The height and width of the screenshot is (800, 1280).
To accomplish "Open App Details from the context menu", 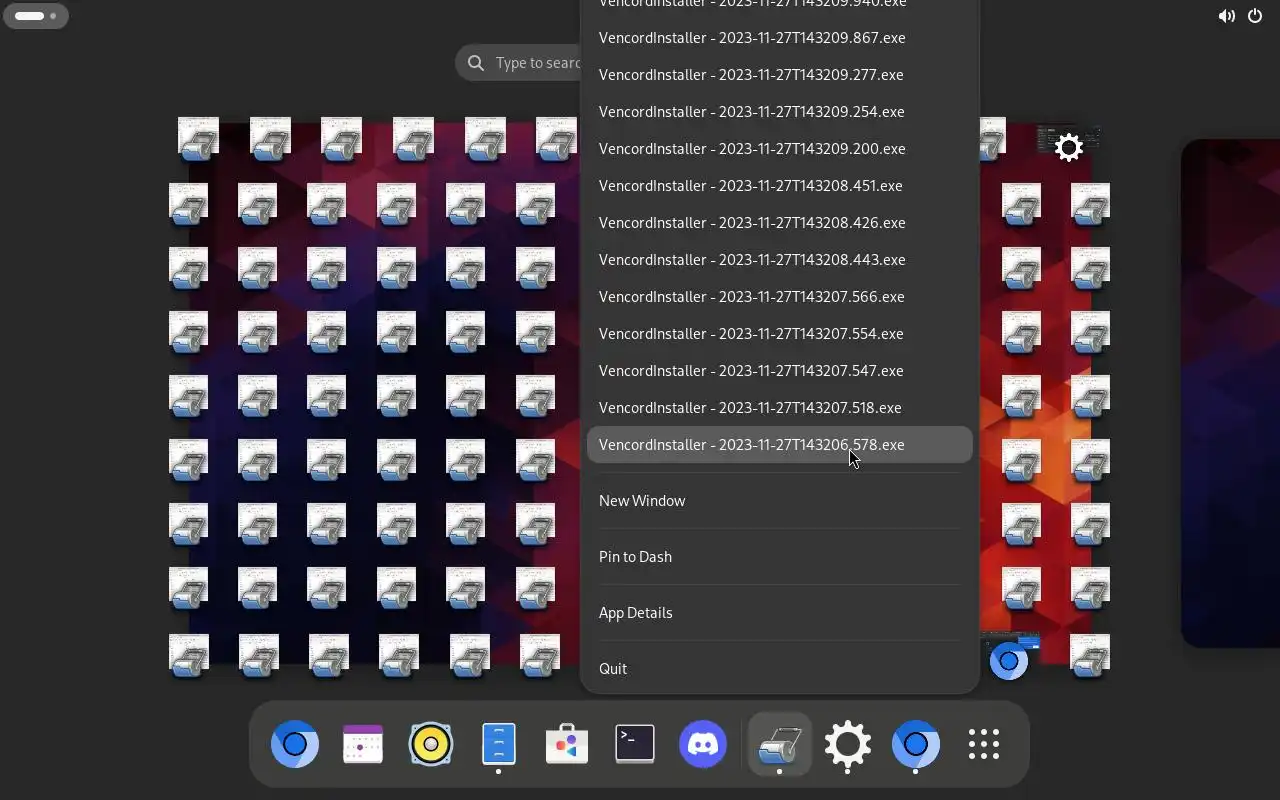I will point(779,613).
